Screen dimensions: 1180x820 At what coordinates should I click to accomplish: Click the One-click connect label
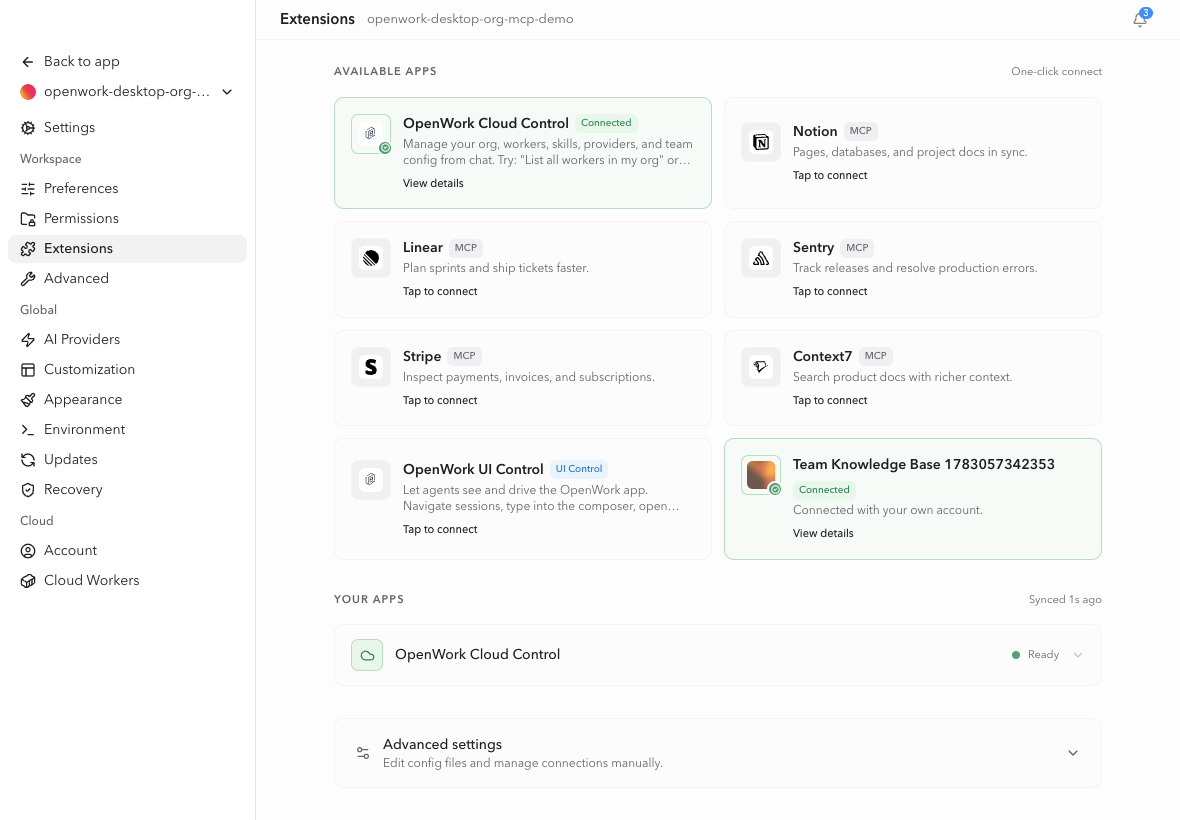click(1056, 71)
